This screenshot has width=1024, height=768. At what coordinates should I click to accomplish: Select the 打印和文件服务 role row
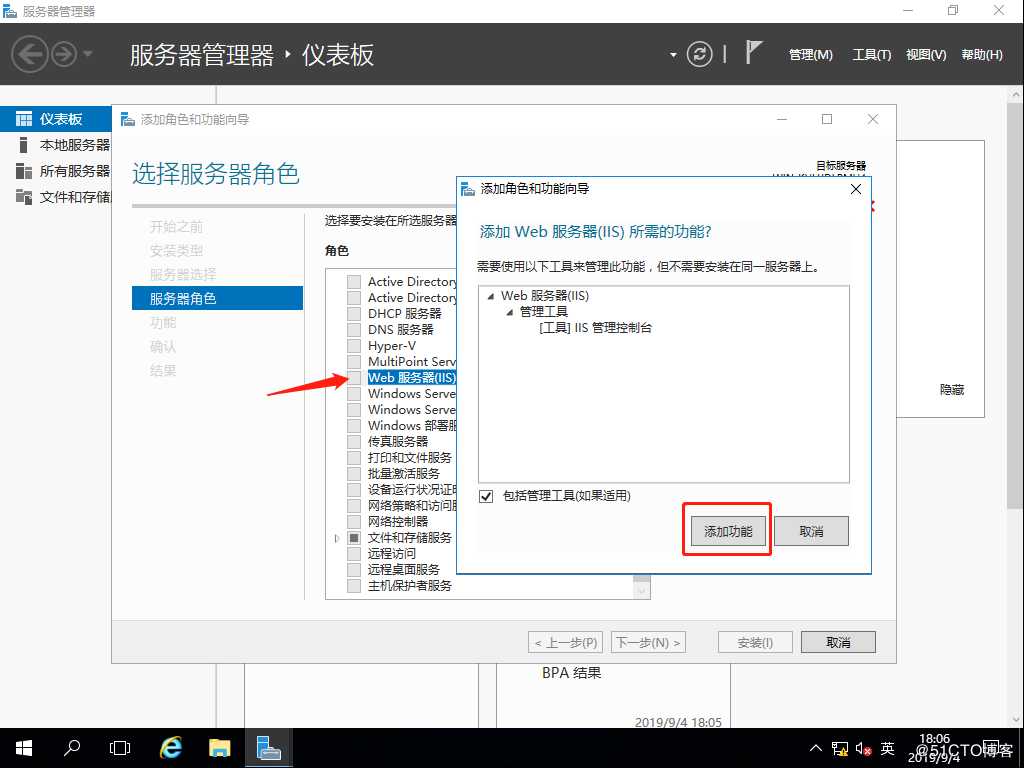click(409, 458)
